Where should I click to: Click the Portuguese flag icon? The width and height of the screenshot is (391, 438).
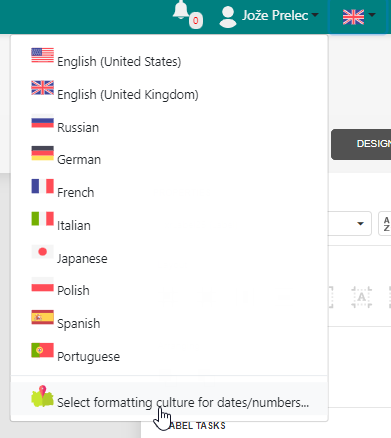point(42,350)
